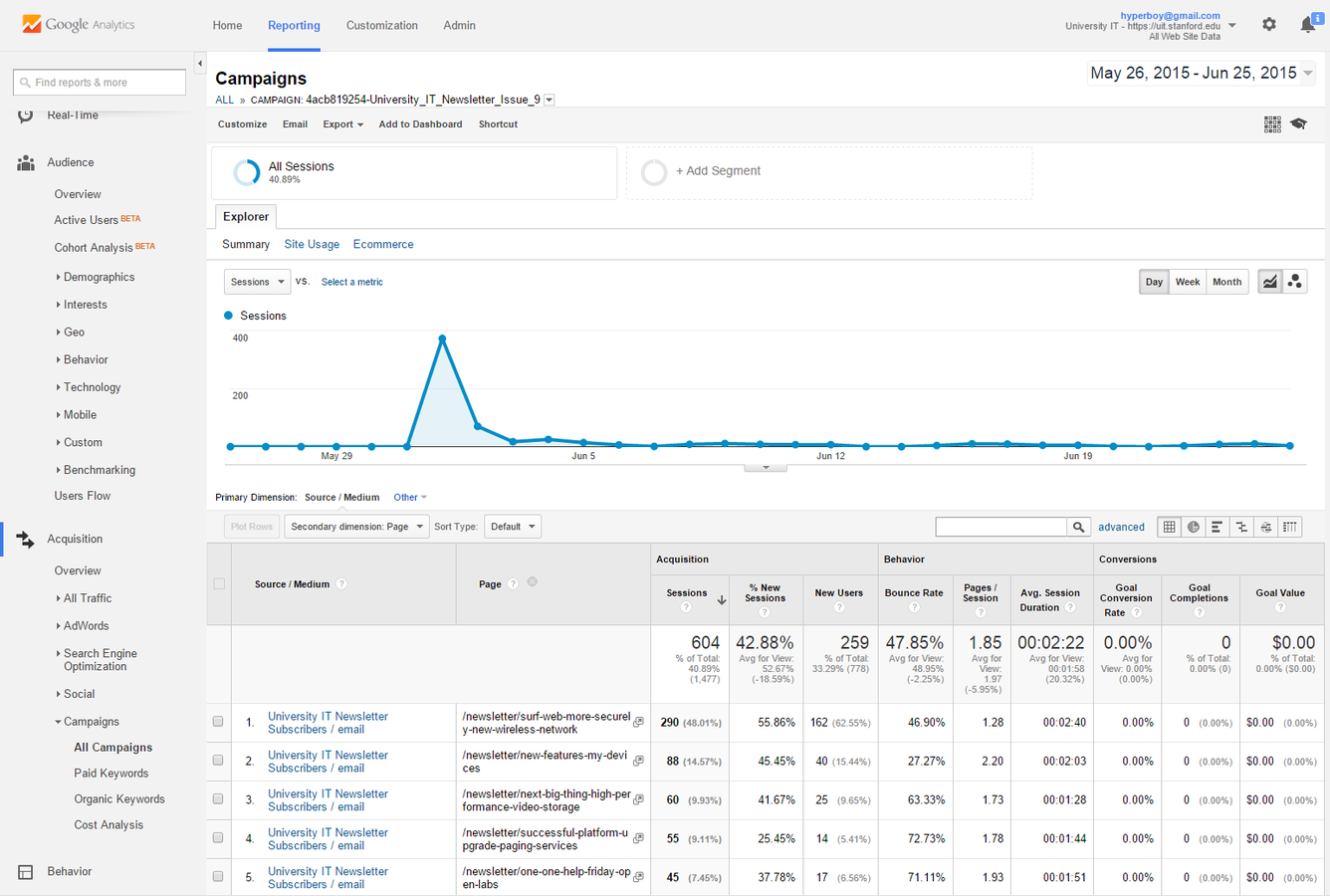The width and height of the screenshot is (1330, 896).
Task: Open help for Source / Medium column
Action: 341,584
